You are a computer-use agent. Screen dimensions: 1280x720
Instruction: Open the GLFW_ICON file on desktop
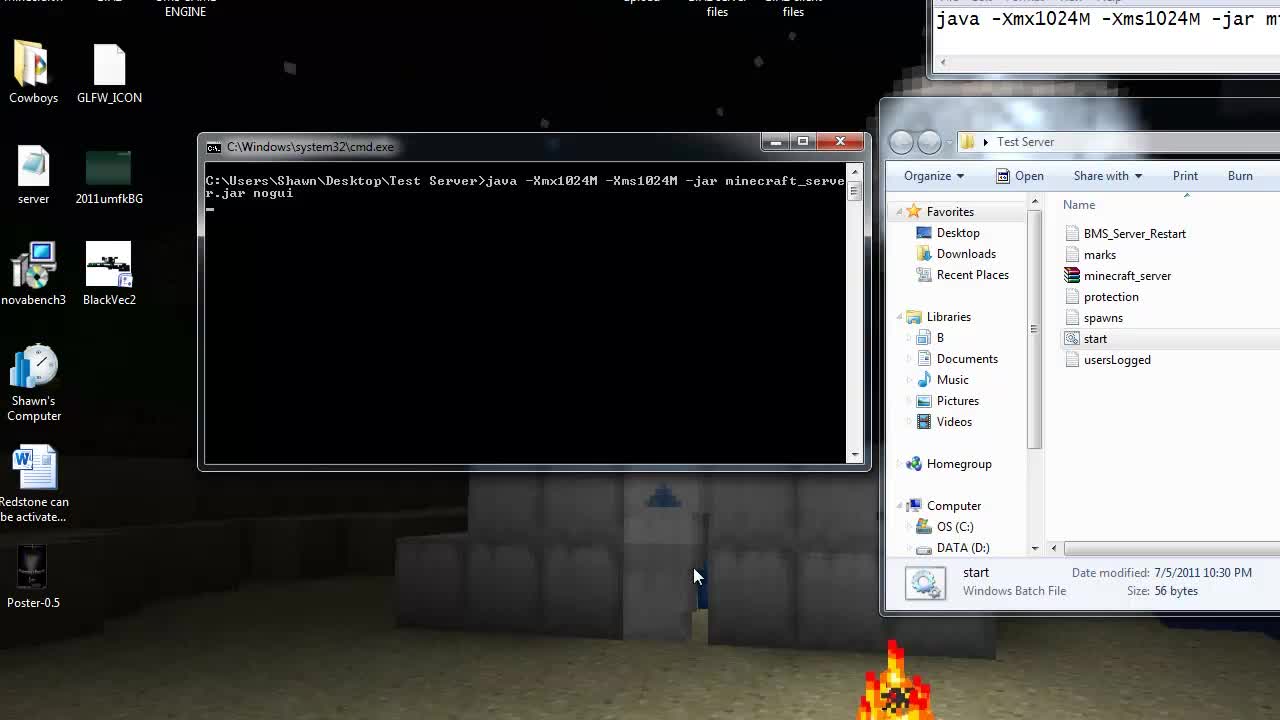tap(108, 65)
